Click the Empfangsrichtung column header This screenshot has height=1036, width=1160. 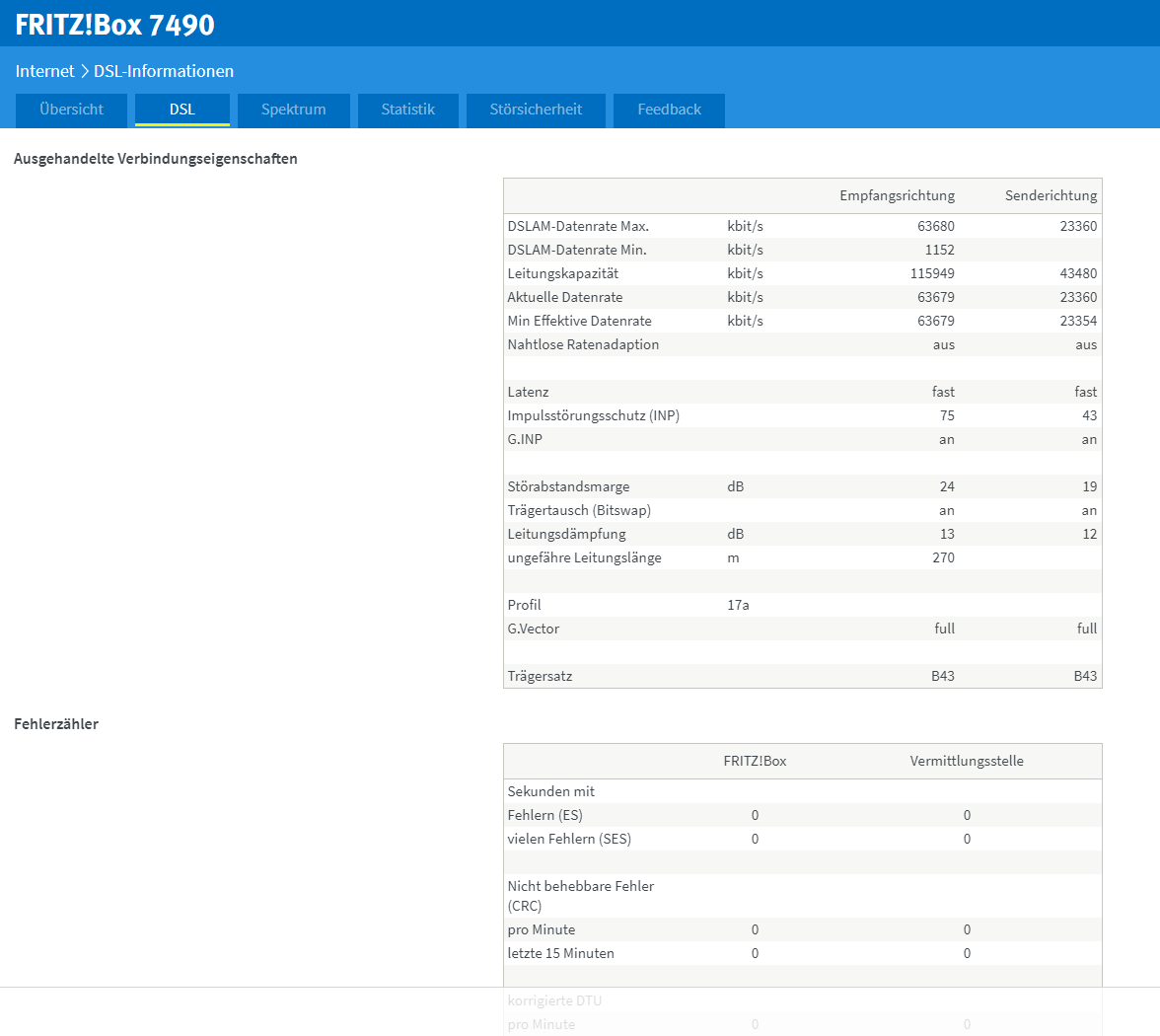tap(897, 195)
